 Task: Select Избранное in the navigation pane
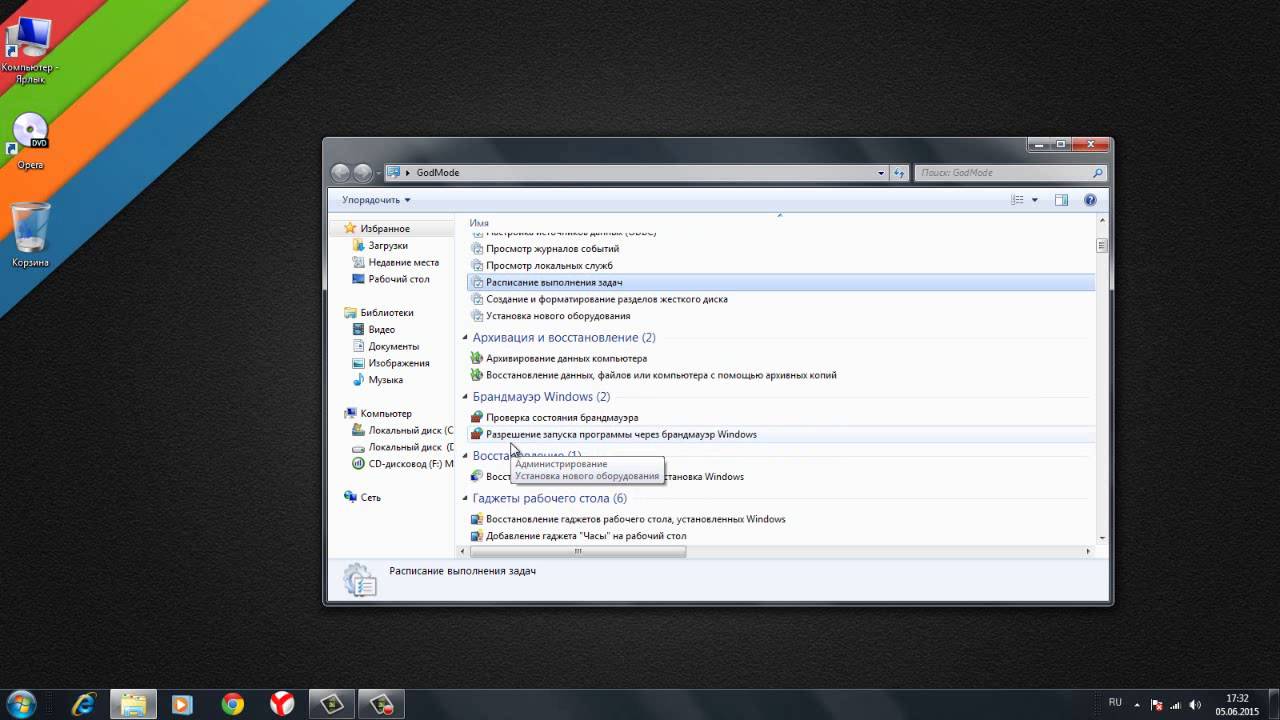coord(385,229)
